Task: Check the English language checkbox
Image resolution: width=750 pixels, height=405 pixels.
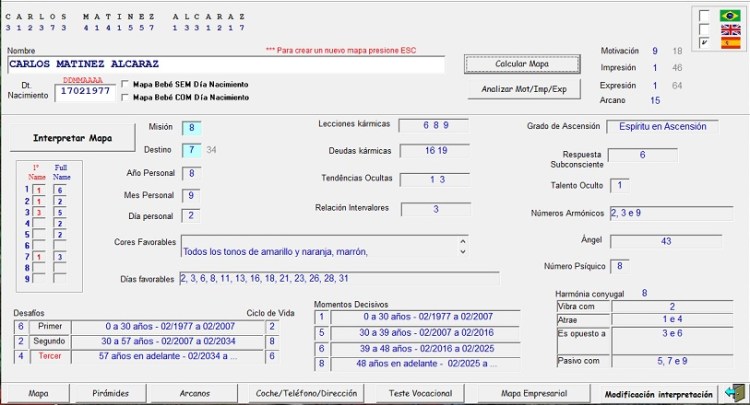Action: [x=706, y=30]
